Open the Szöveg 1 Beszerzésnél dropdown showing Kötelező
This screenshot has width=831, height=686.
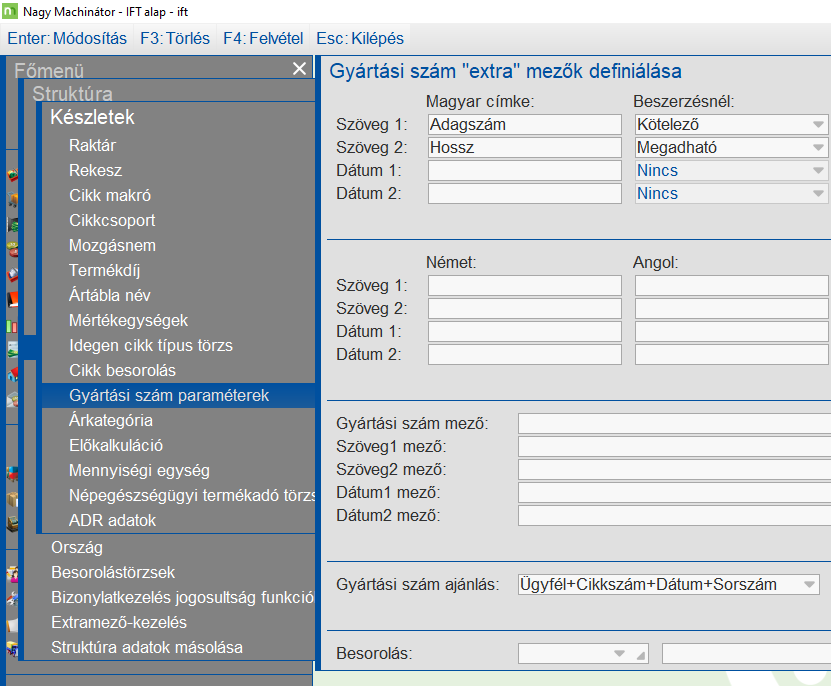click(x=732, y=125)
